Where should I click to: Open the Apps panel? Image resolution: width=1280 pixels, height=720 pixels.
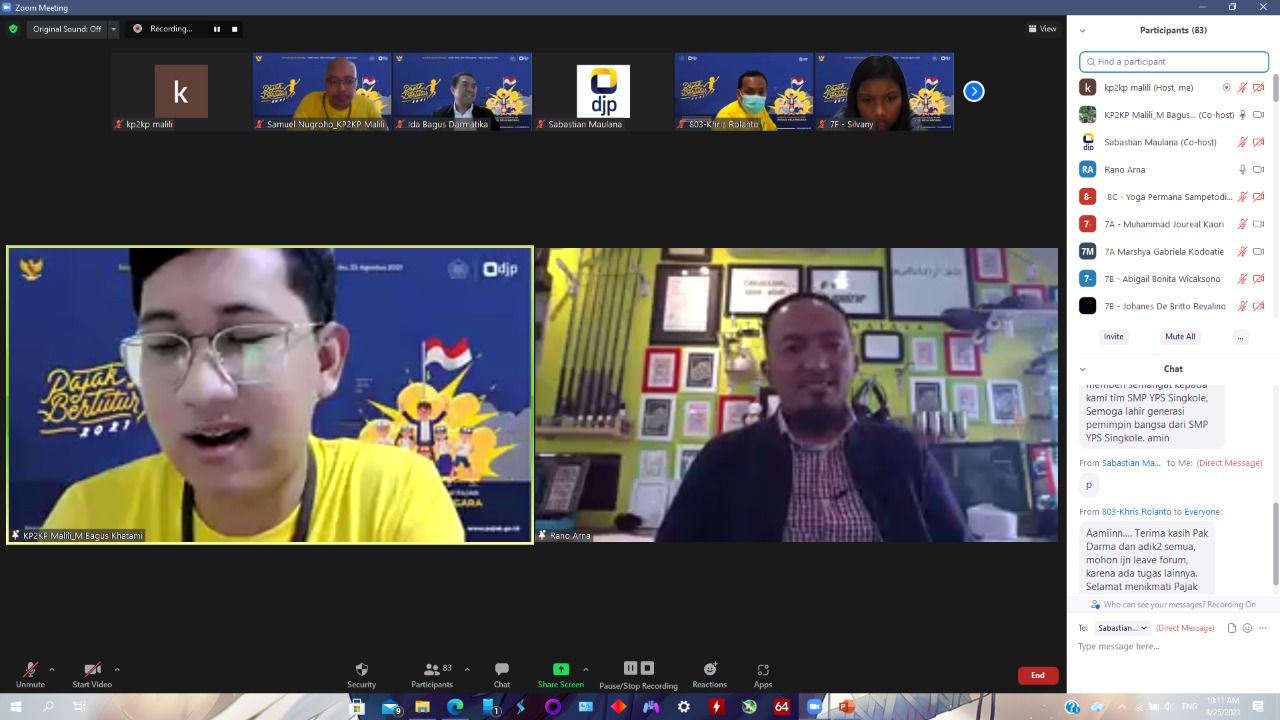click(x=763, y=670)
